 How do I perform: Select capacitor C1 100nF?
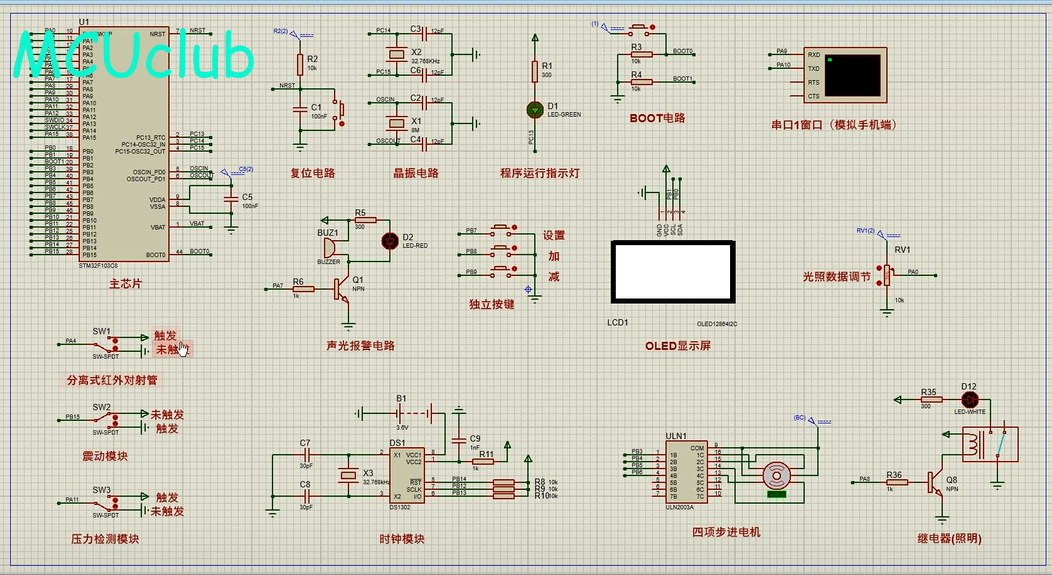click(x=300, y=110)
